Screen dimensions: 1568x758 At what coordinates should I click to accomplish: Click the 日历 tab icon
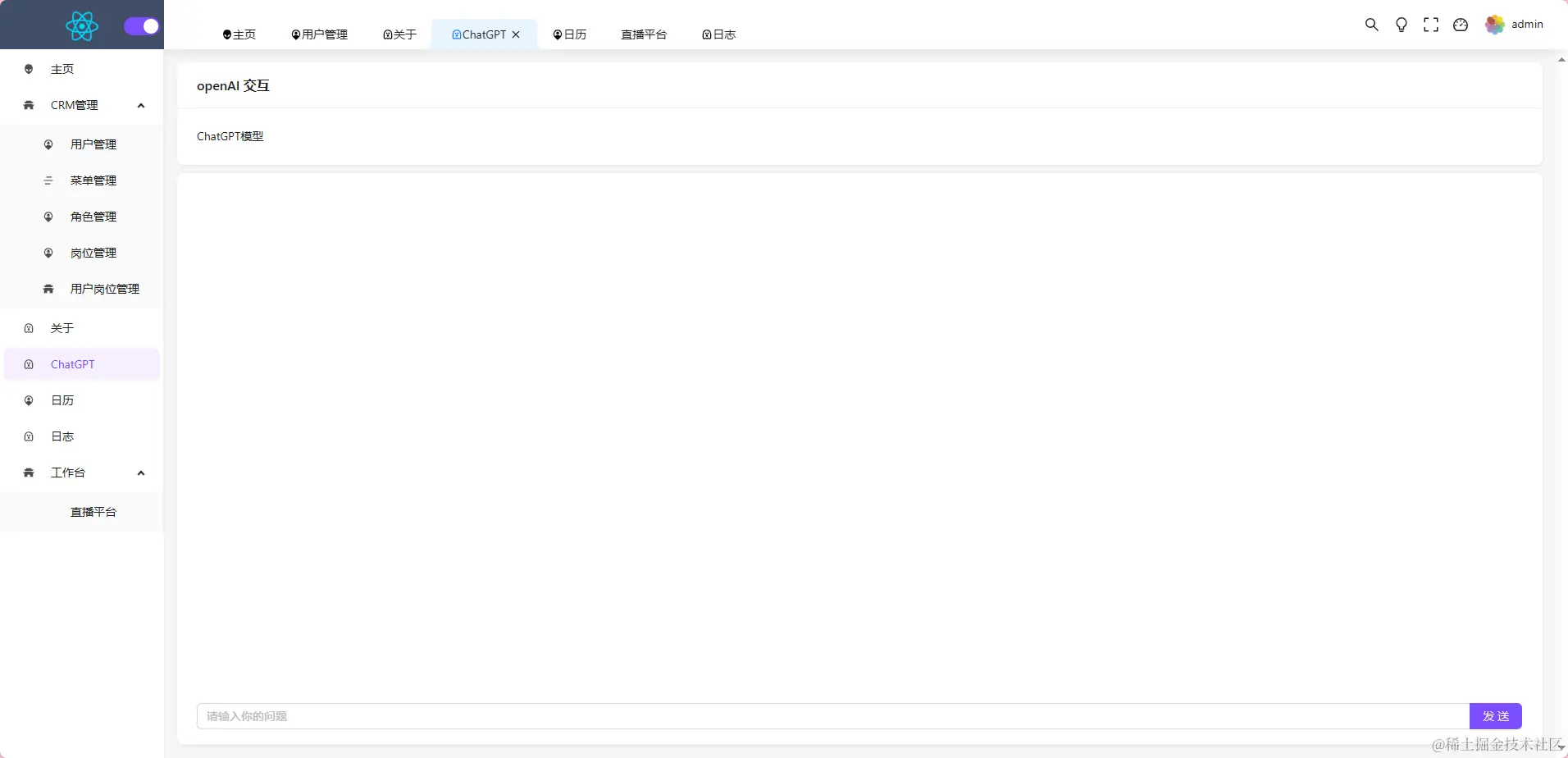(558, 34)
